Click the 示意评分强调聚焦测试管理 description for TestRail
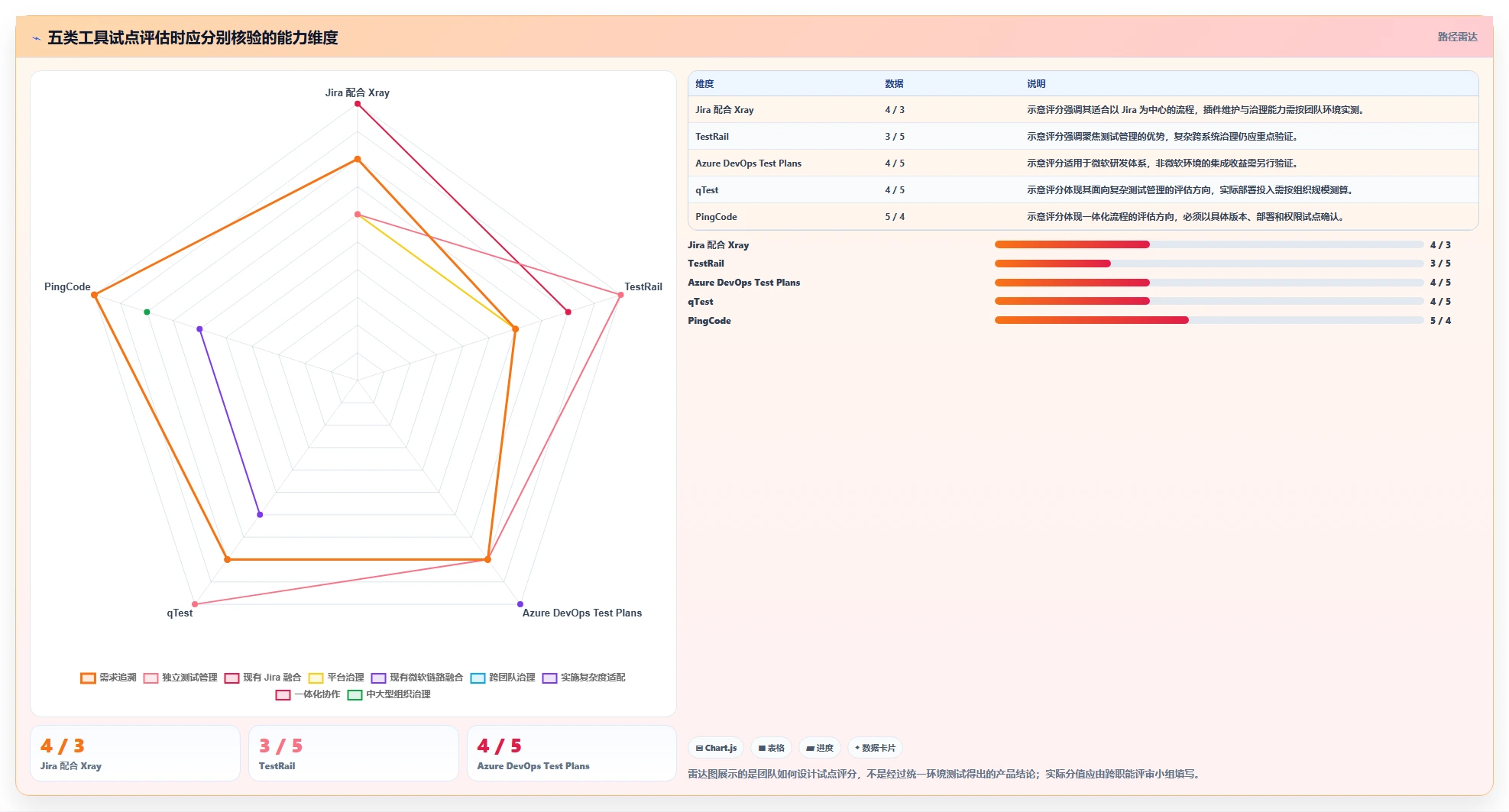 1163,137
